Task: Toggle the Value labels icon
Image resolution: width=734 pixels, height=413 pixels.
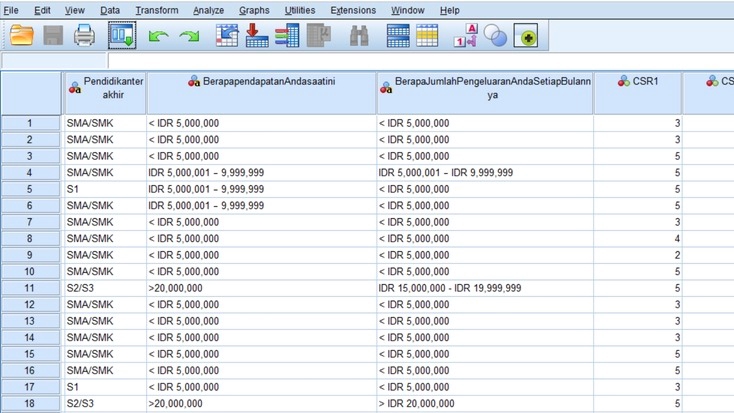Action: tap(465, 36)
